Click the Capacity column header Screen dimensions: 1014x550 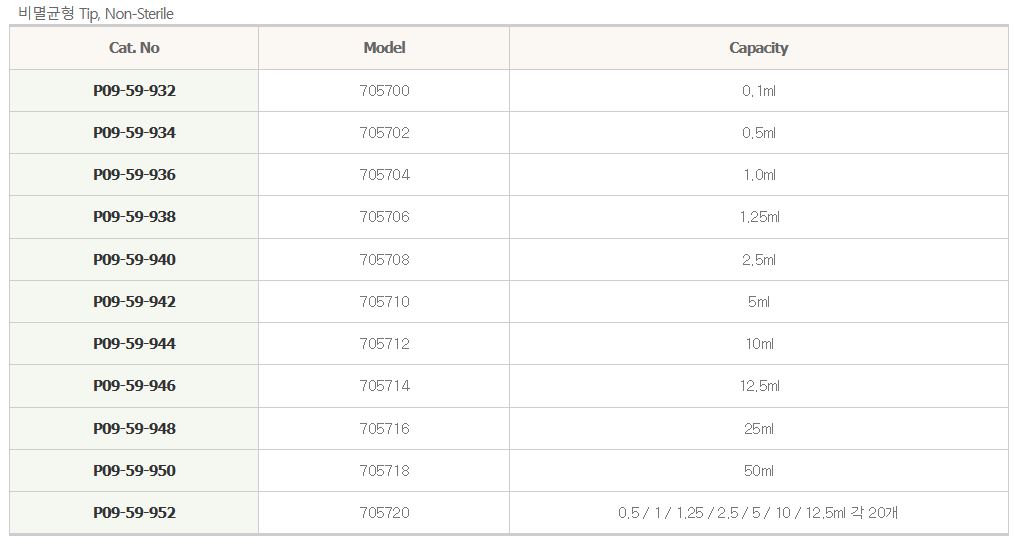758,48
